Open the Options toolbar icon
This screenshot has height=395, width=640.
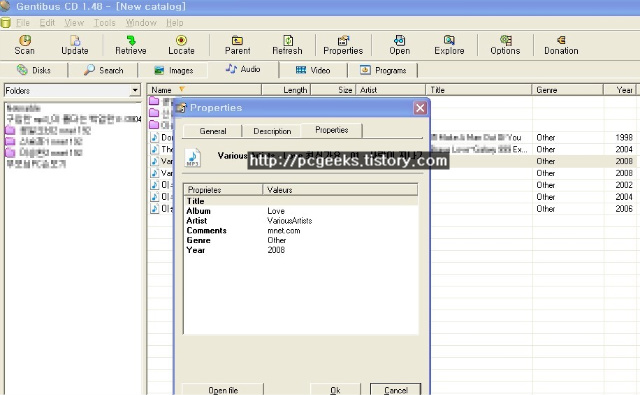505,44
